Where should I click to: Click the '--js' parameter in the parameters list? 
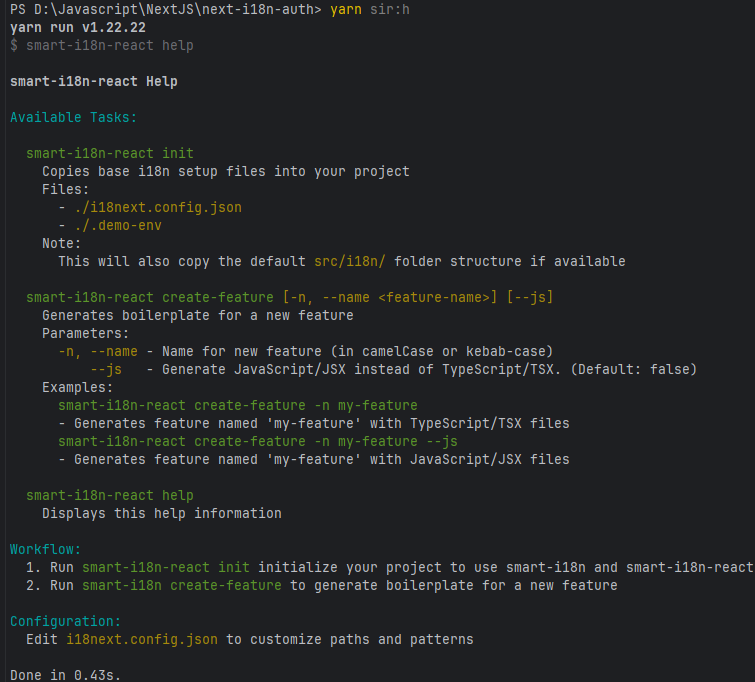[106, 369]
